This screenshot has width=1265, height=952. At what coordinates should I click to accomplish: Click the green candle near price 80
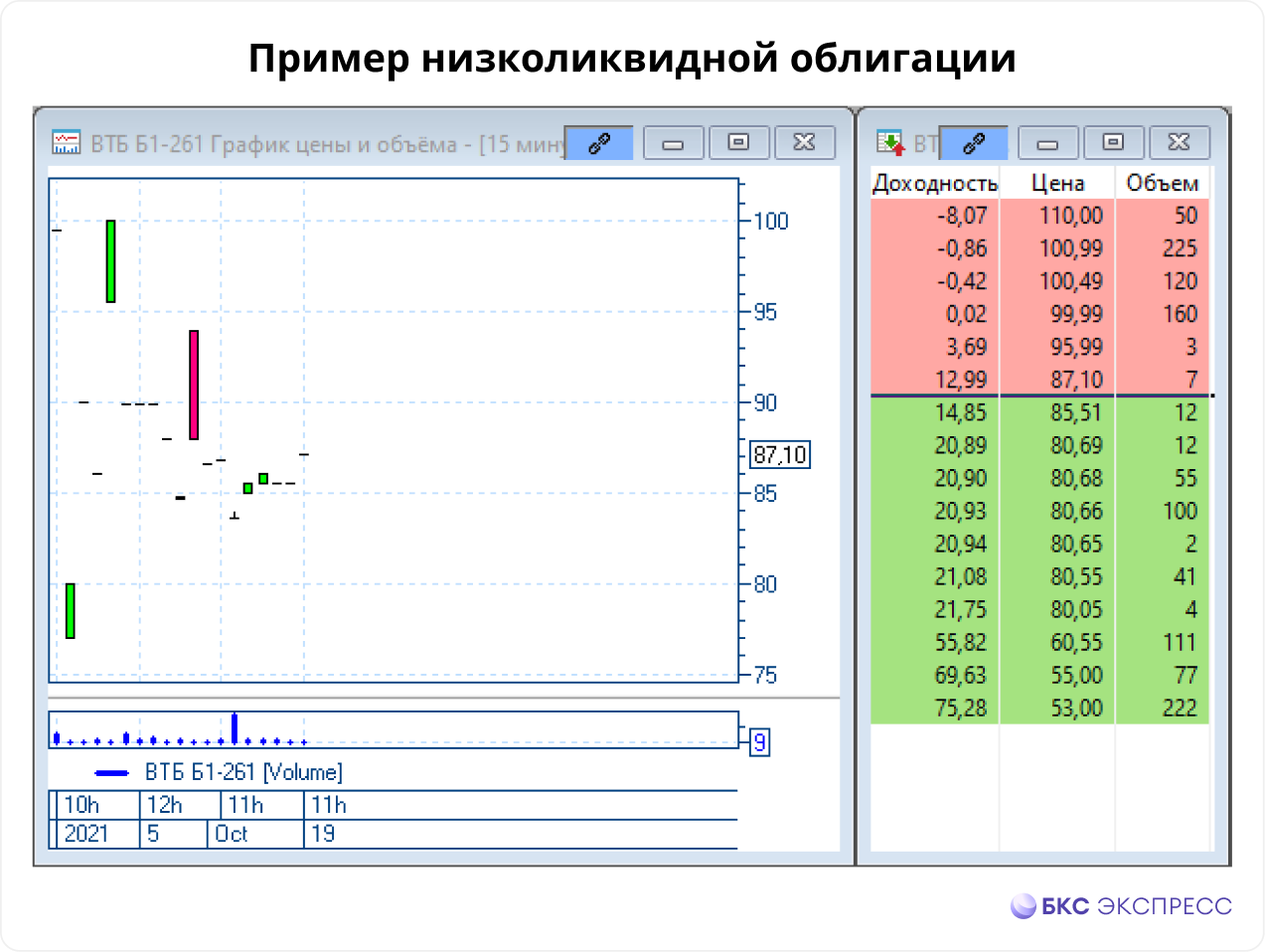click(x=70, y=610)
